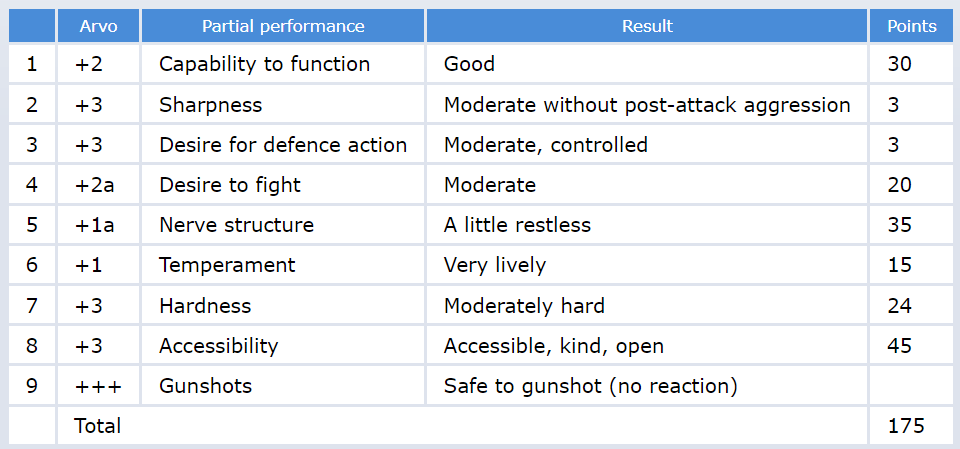Click the Partial performance column header
This screenshot has width=960, height=449.
[283, 26]
